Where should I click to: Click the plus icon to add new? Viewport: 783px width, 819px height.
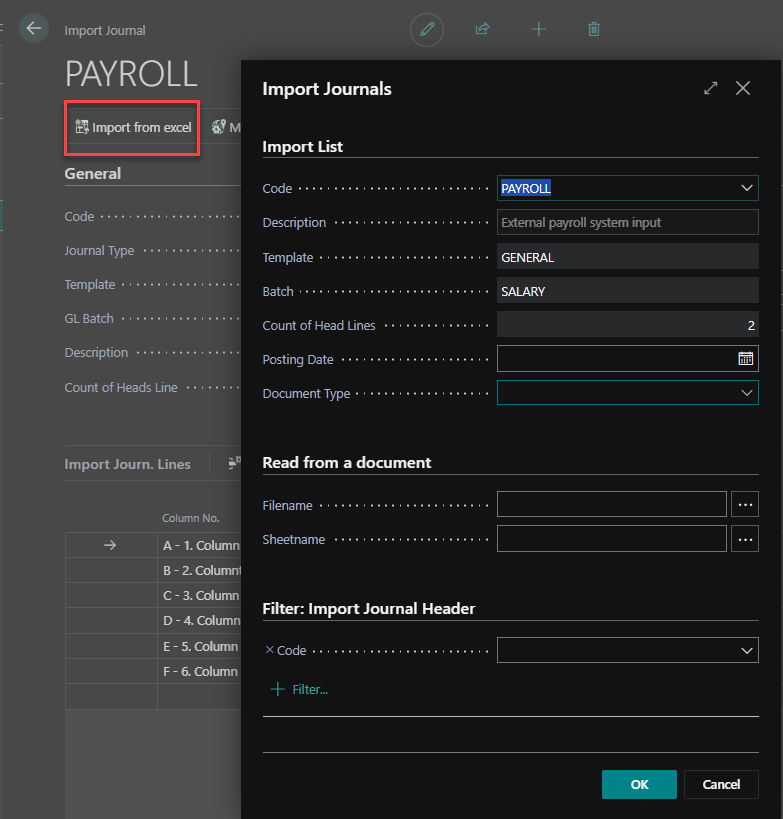538,29
